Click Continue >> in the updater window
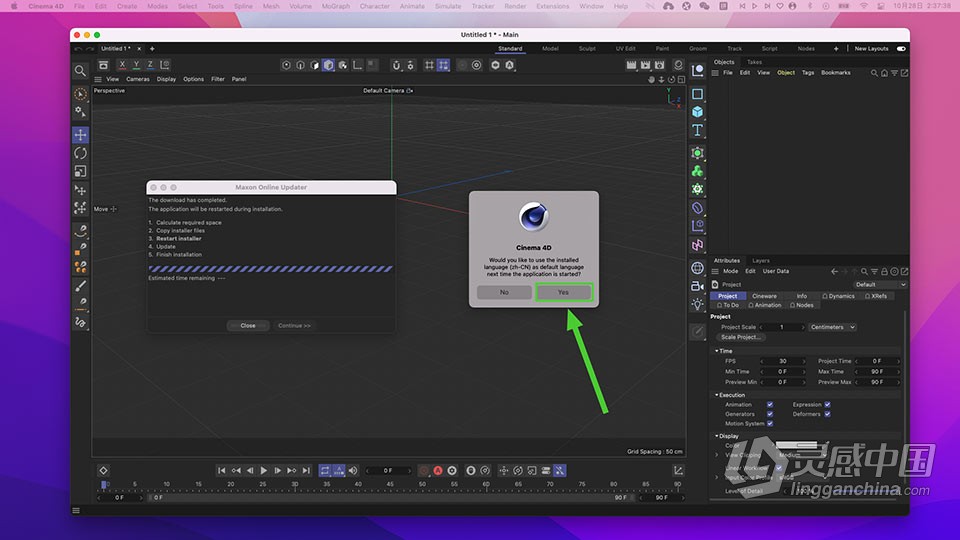This screenshot has height=540, width=960. pos(294,326)
